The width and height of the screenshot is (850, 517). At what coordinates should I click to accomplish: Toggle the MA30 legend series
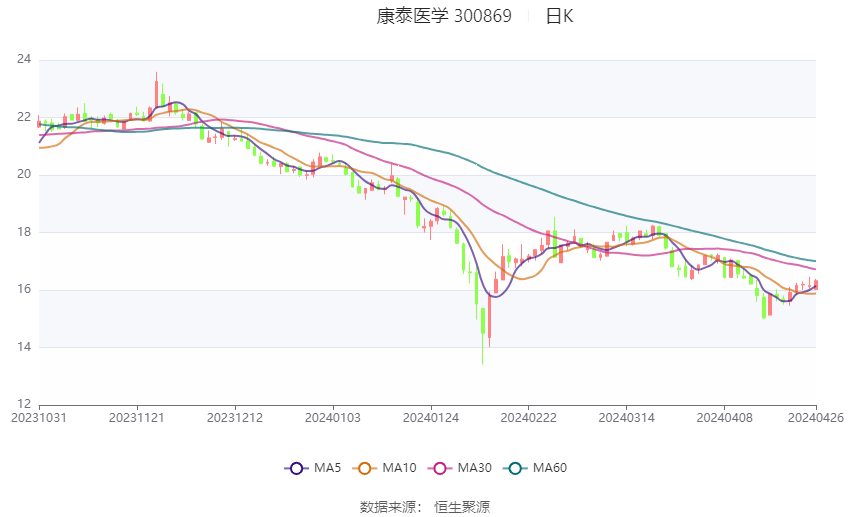tap(460, 468)
